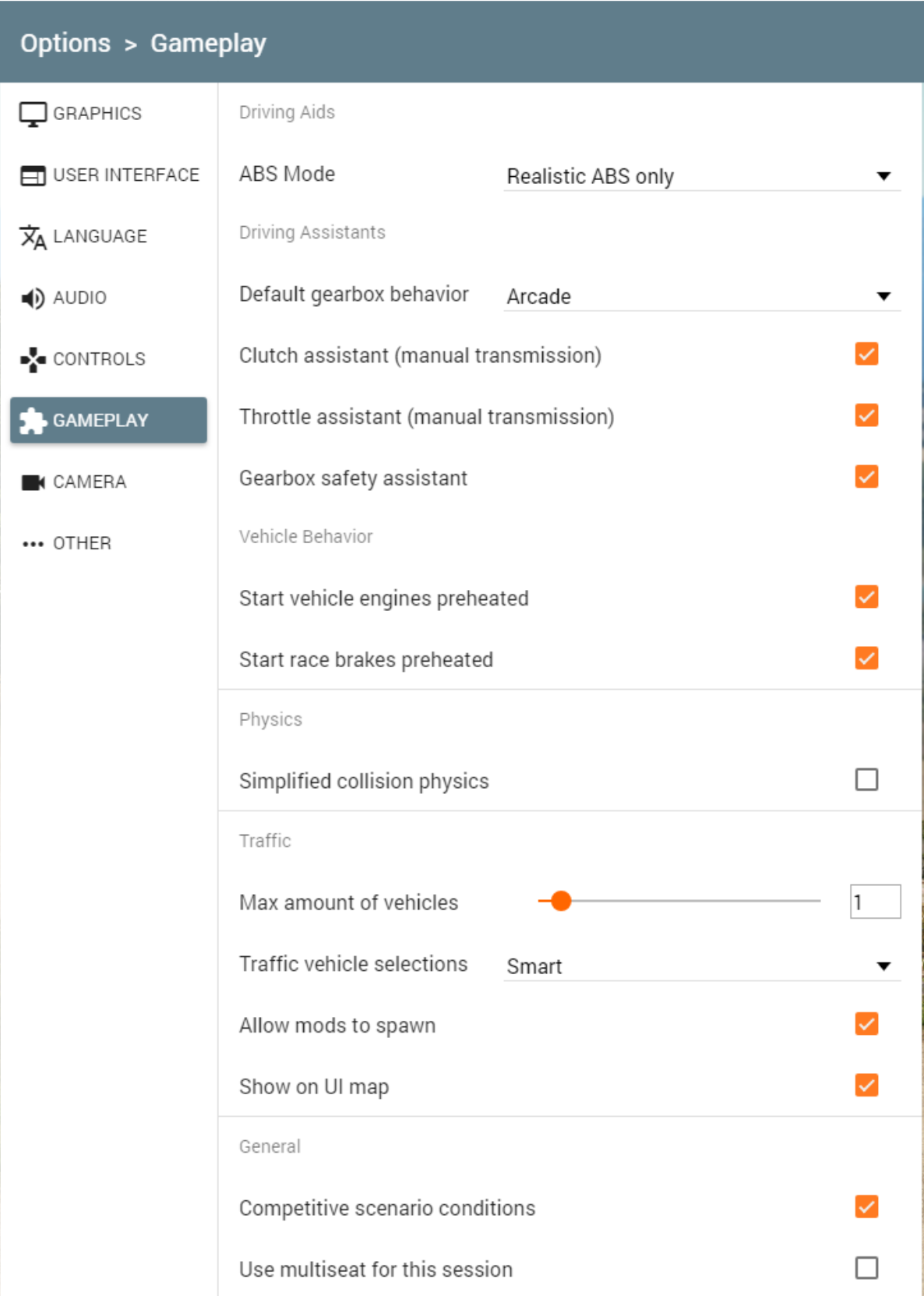The height and width of the screenshot is (1296, 924).
Task: Click the Audio speaker icon
Action: (33, 298)
